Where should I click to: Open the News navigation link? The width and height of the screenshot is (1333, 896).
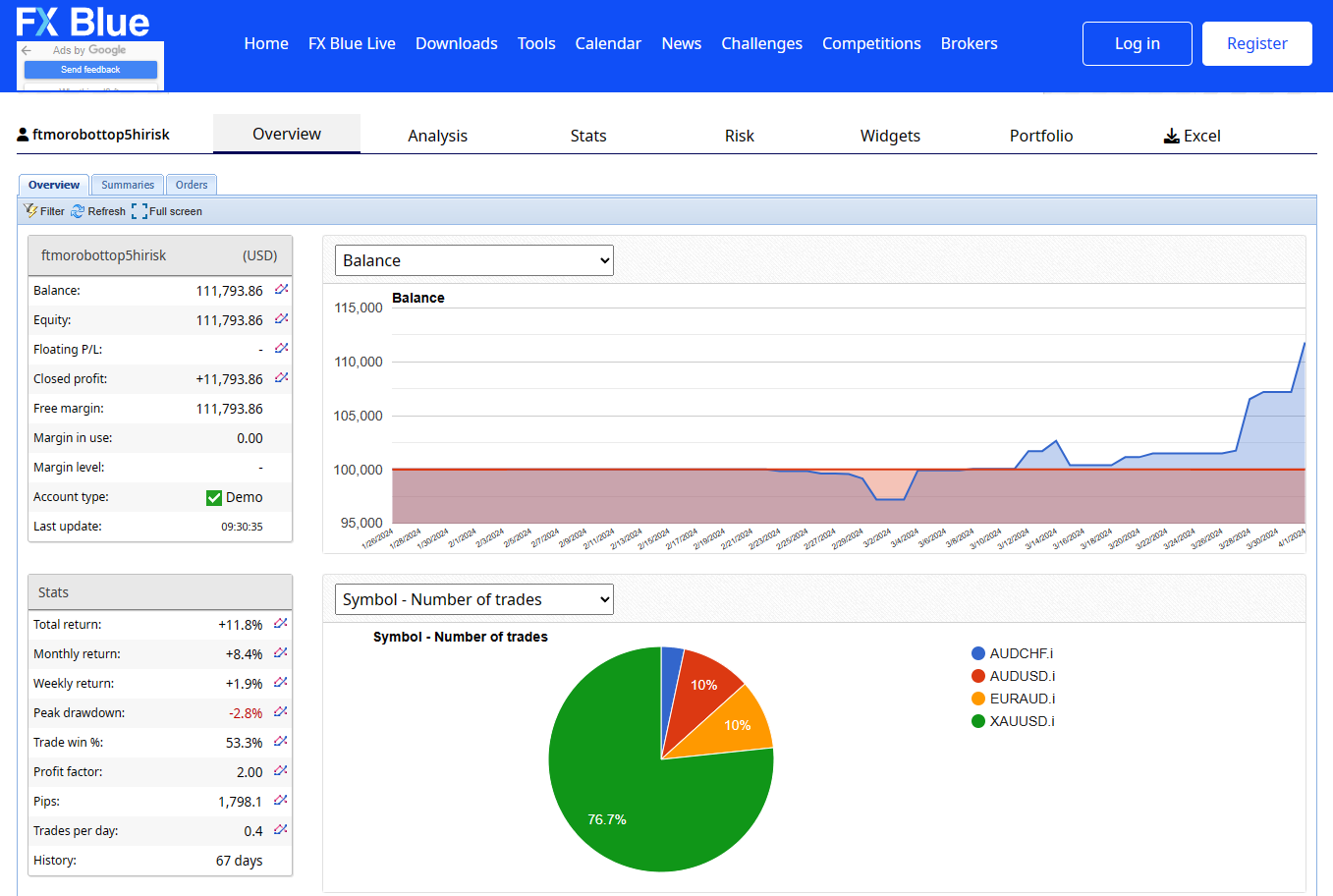682,43
